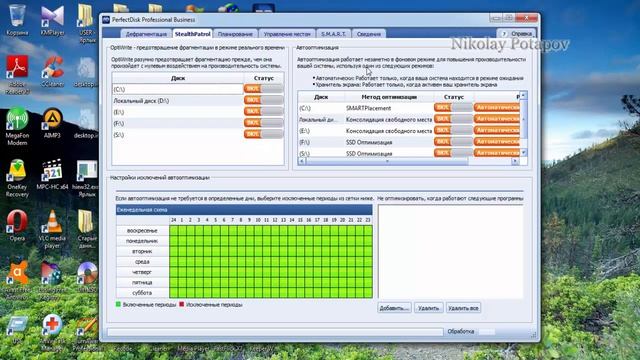Image resolution: width=640 pixels, height=360 pixels.
Task: Click auto-optimization table vertical scrollbar up arrow
Action: coord(523,95)
